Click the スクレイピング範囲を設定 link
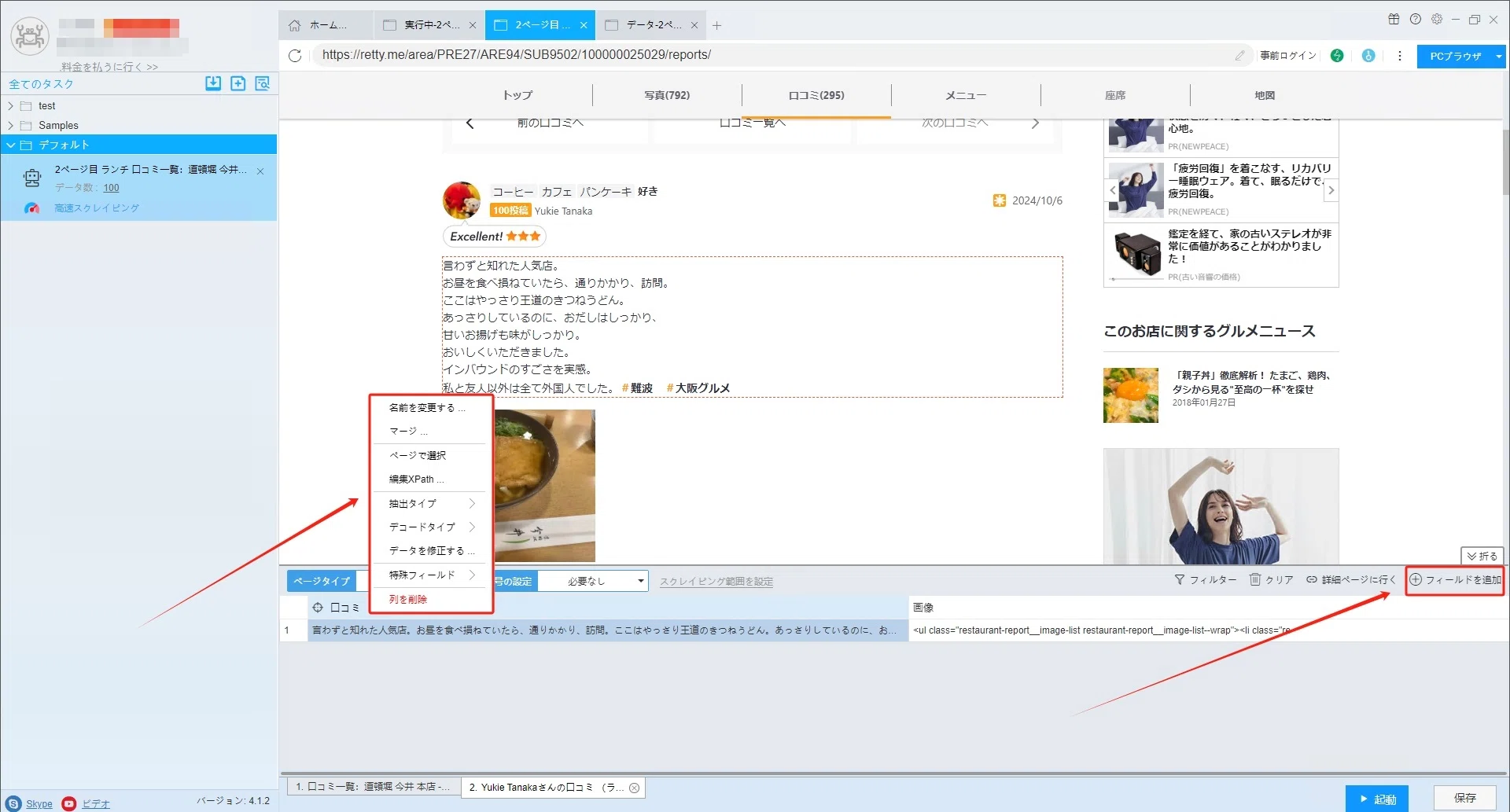This screenshot has width=1510, height=812. click(716, 582)
